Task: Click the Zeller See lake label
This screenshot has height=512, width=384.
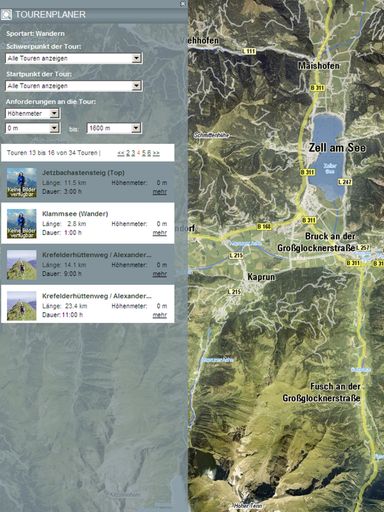Action: click(330, 168)
